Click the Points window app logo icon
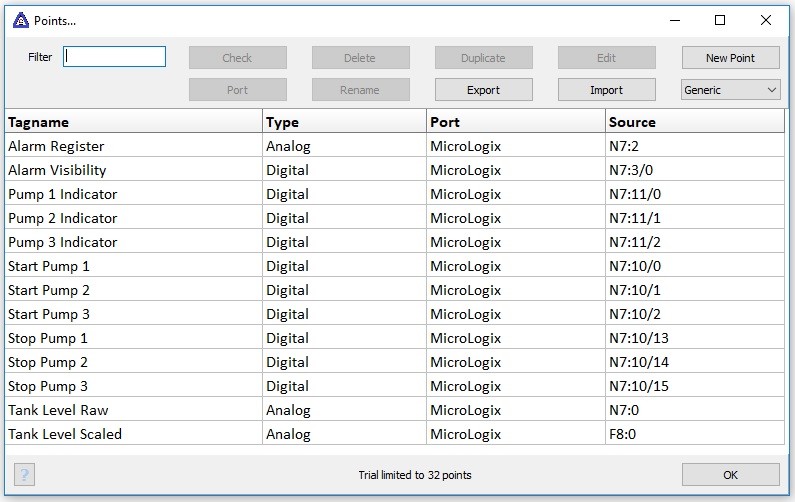 pos(21,20)
